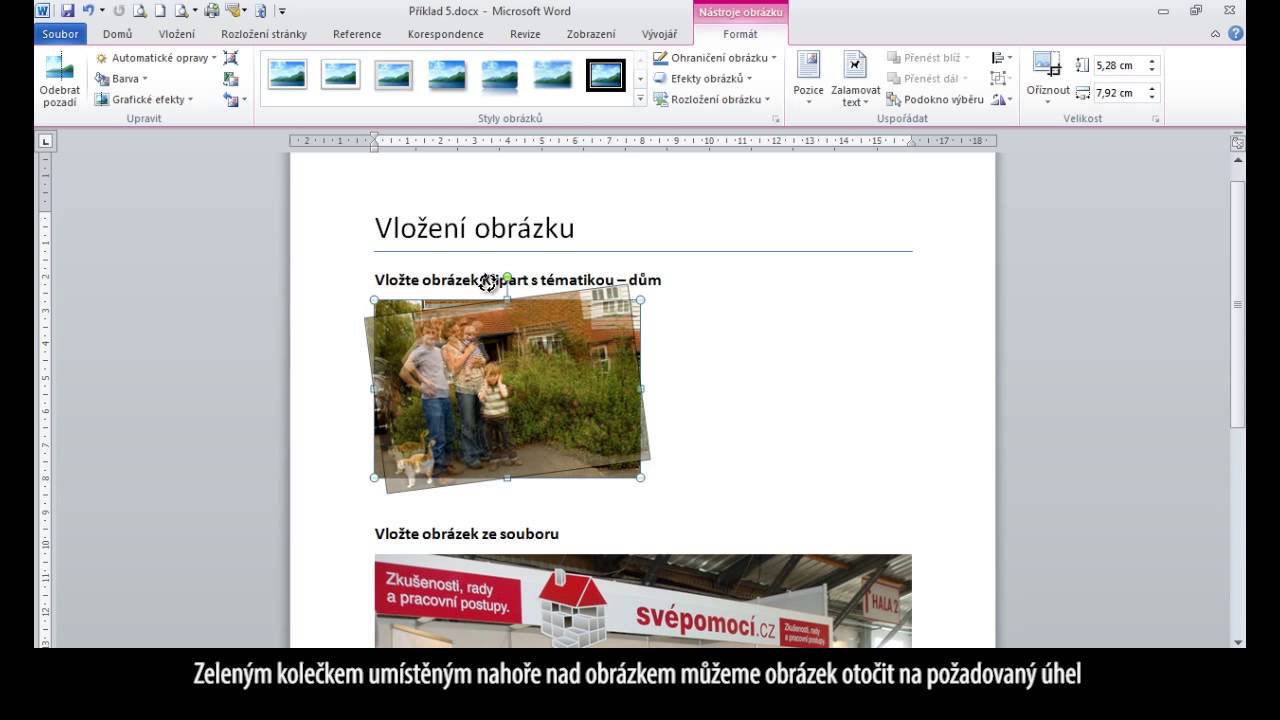Open the Revize tab

pyautogui.click(x=525, y=34)
